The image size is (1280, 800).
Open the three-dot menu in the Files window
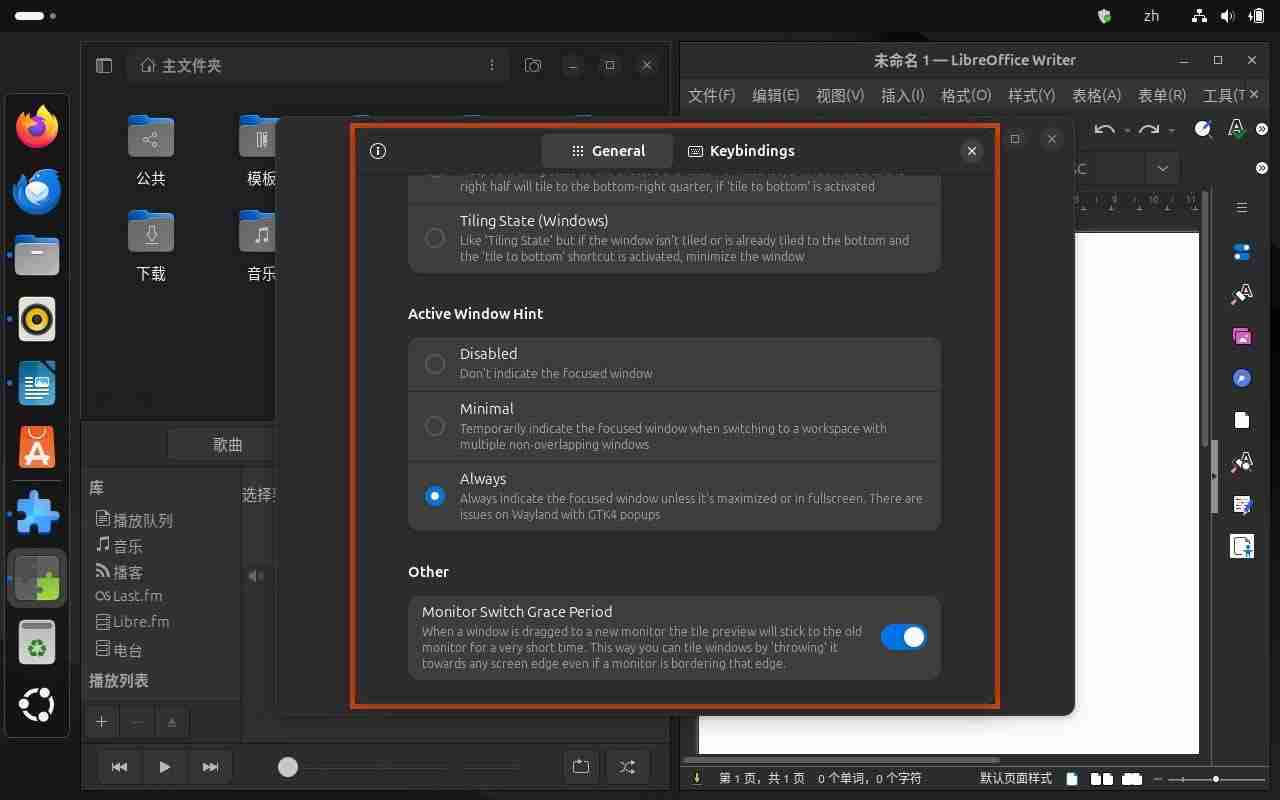[x=491, y=64]
